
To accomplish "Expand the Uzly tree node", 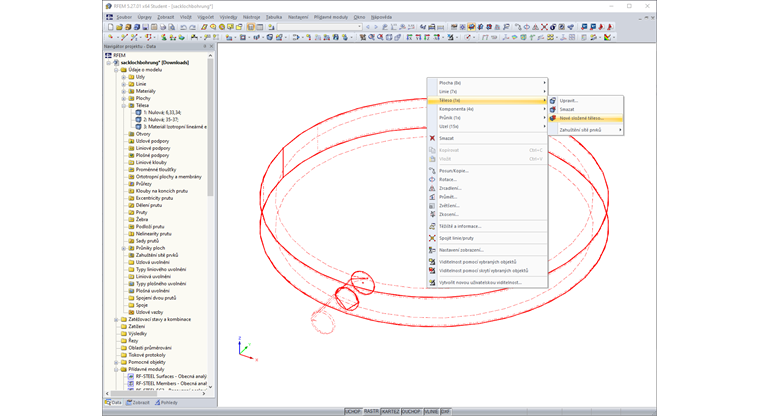I will click(x=124, y=77).
